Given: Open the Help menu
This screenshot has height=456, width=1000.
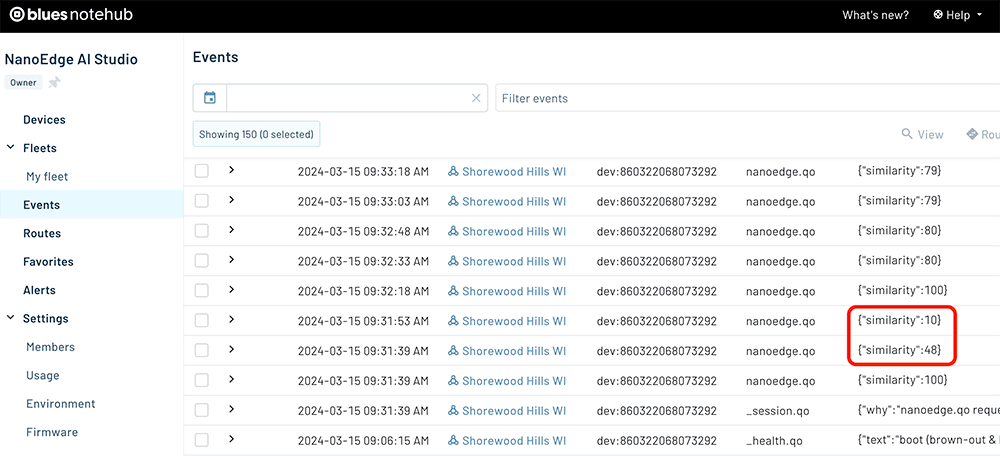Looking at the screenshot, I should 957,15.
